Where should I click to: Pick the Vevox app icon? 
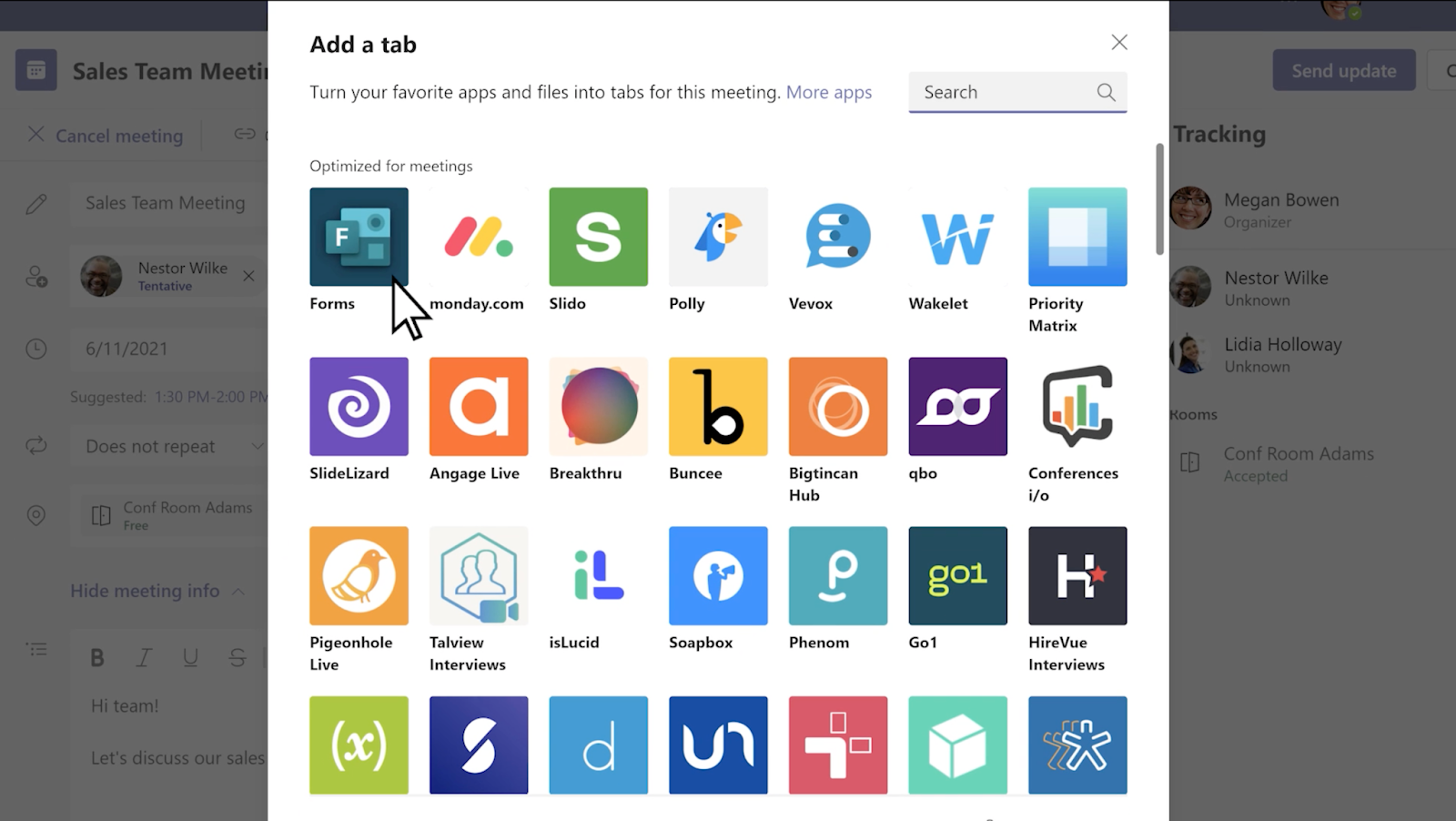(838, 237)
